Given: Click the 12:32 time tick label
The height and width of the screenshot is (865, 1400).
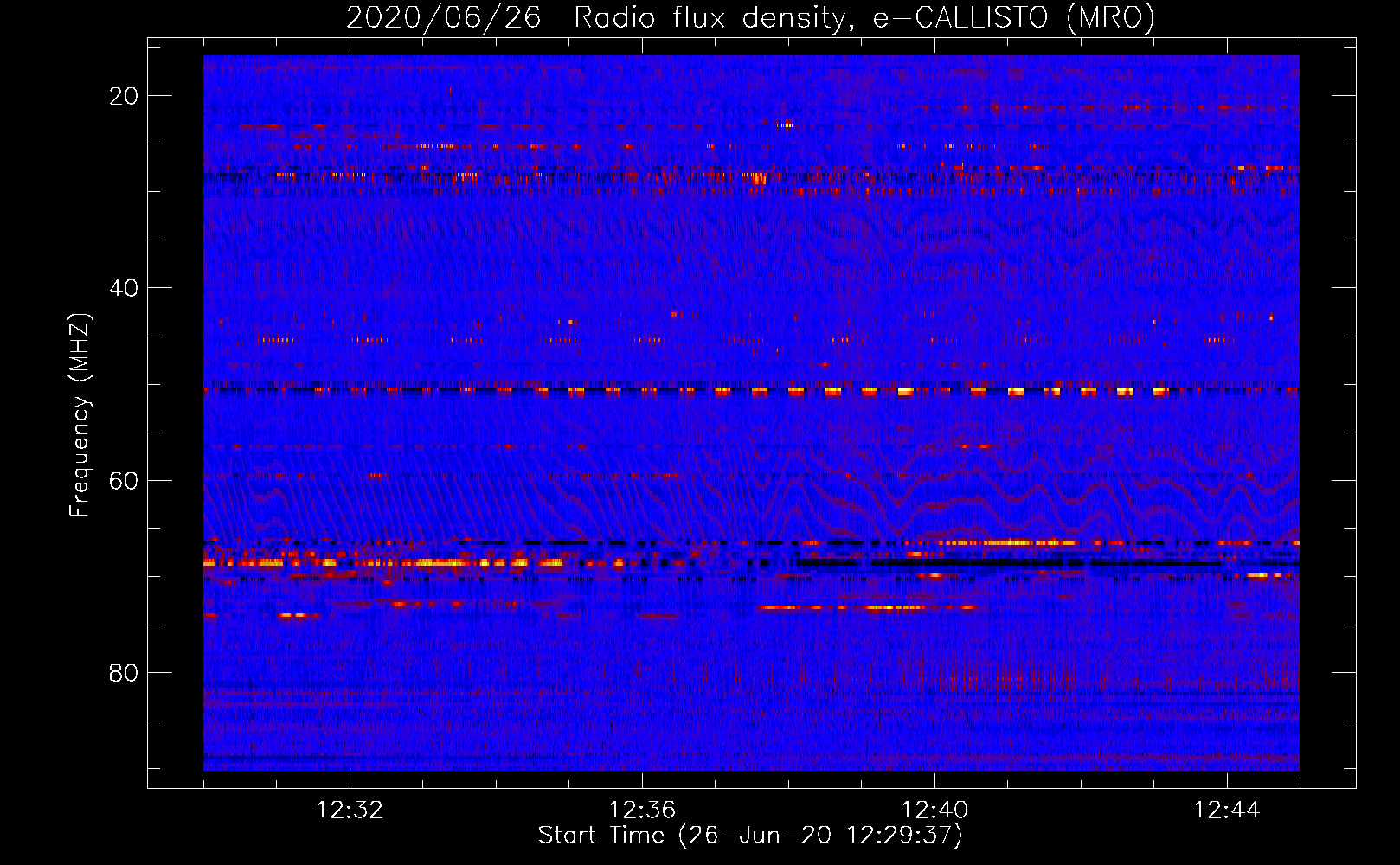Looking at the screenshot, I should click(x=350, y=811).
